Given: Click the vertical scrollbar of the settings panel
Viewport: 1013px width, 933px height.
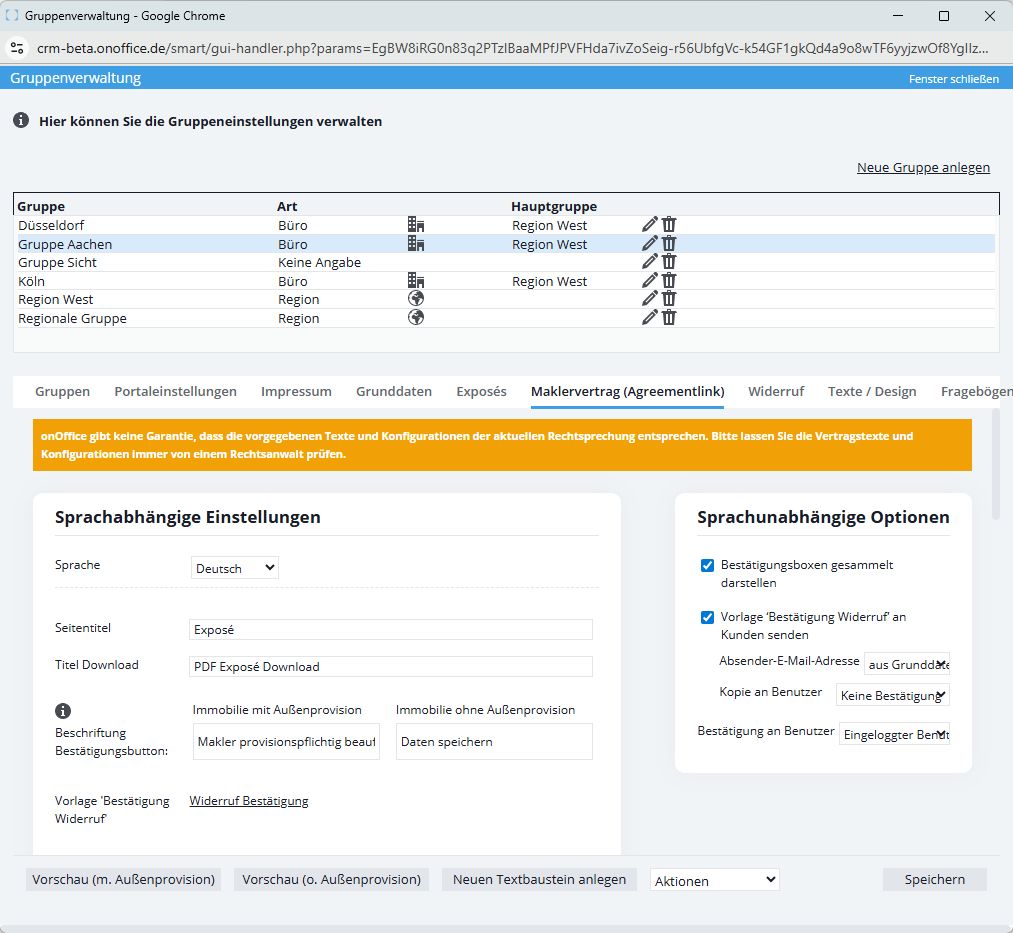Looking at the screenshot, I should (996, 463).
